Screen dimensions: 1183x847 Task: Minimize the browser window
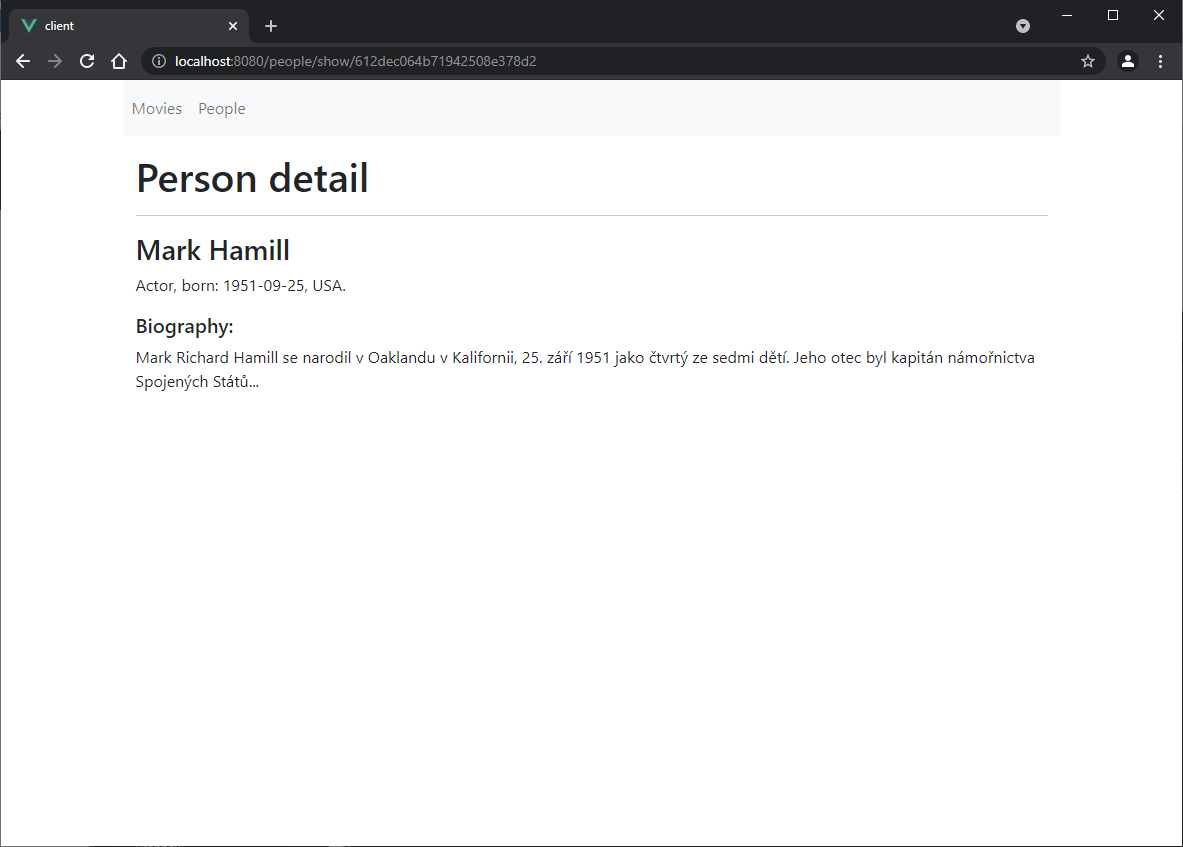pyautogui.click(x=1067, y=15)
